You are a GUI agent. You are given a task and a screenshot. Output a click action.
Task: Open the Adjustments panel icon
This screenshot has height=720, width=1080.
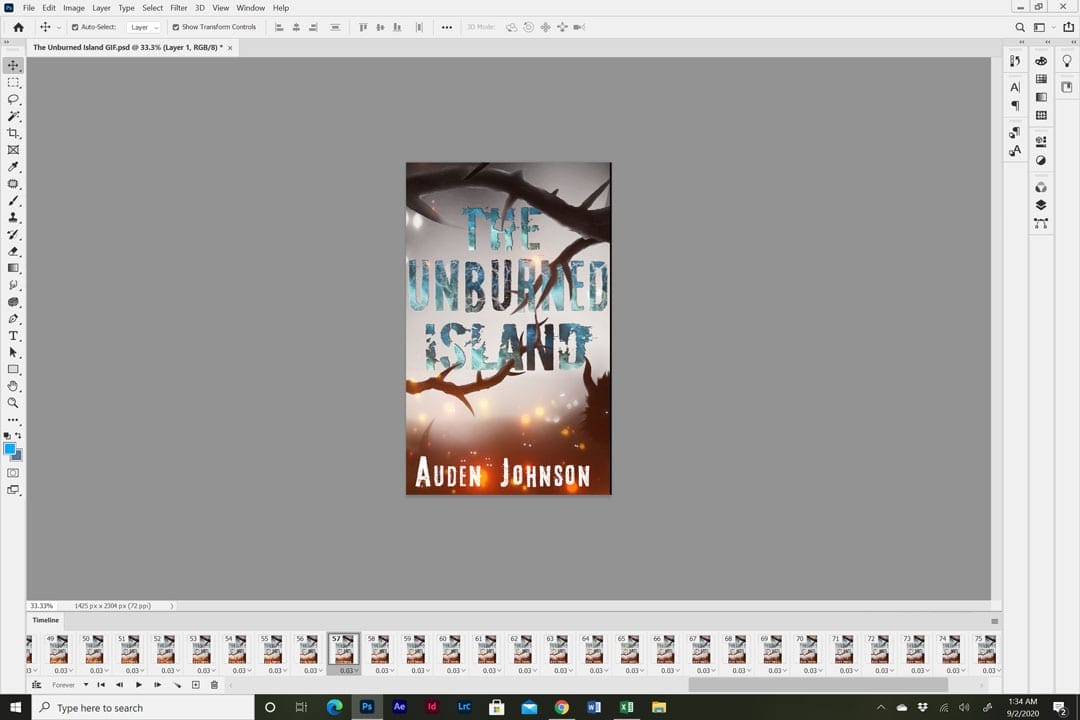pos(1041,160)
